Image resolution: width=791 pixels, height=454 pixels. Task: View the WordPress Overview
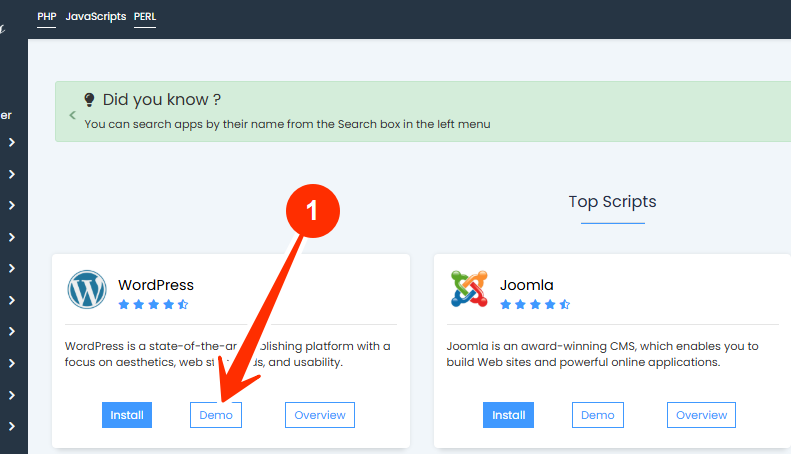pos(320,415)
